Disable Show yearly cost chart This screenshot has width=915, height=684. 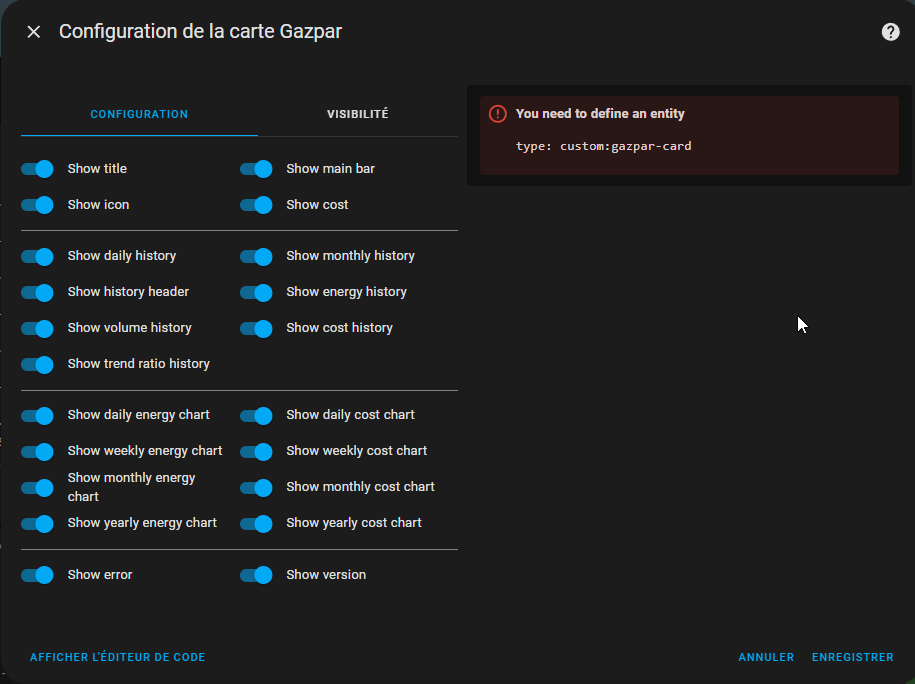pyautogui.click(x=256, y=524)
